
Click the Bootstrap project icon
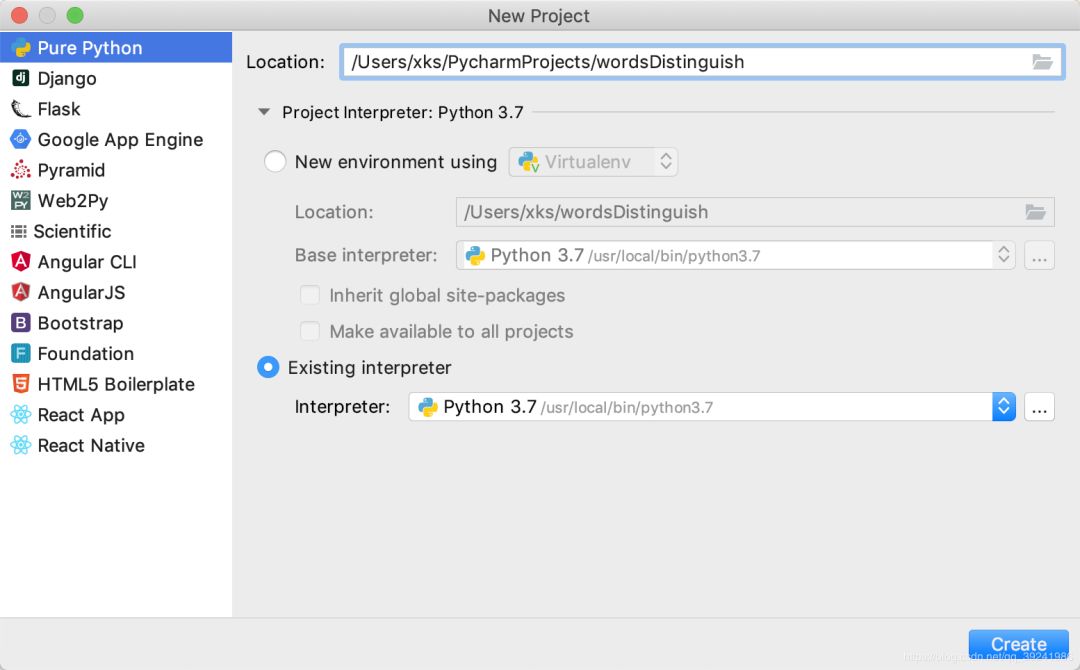click(21, 323)
